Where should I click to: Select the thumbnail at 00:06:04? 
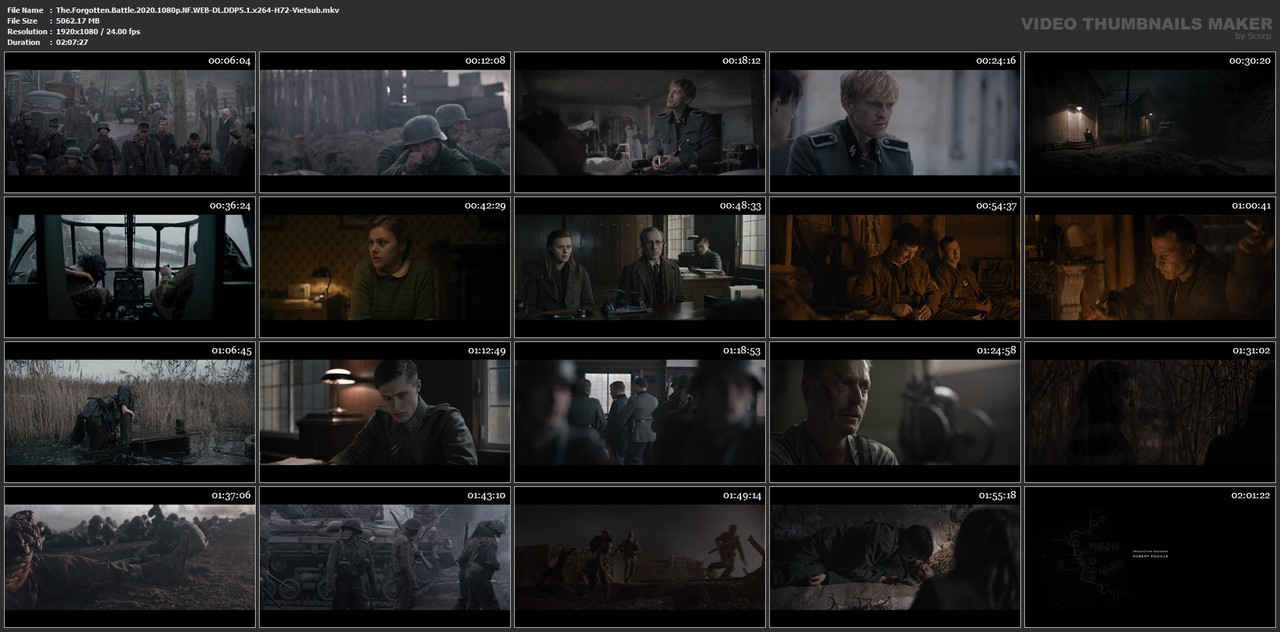tap(130, 122)
